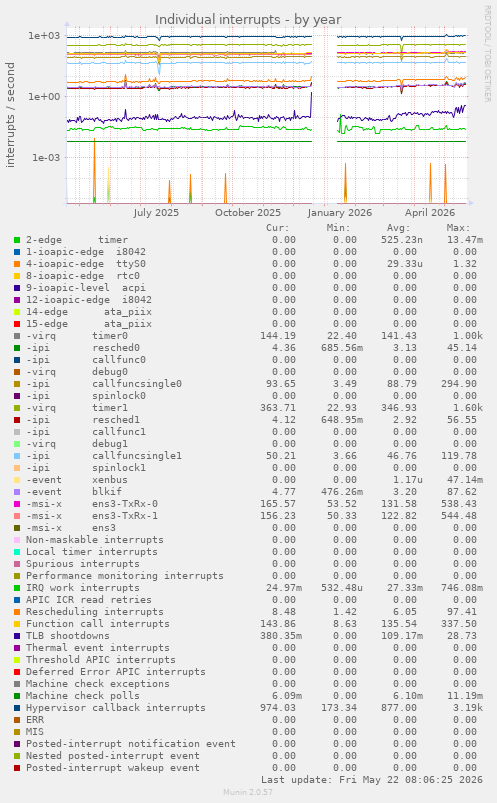Image resolution: width=497 pixels, height=803 pixels.
Task: Click the dark blue TLB shootdowns swatch
Action: 17,636
